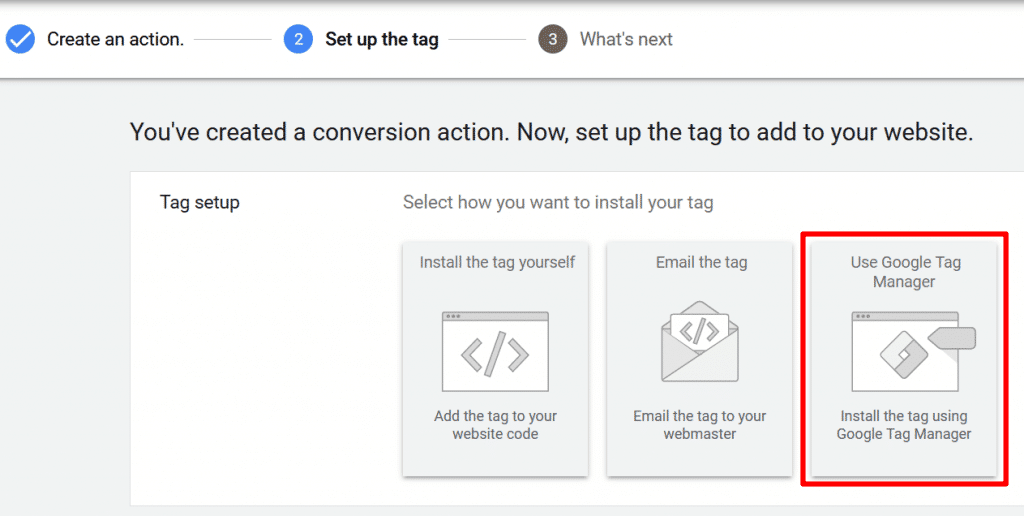Click the completed step checkmark icon
The width and height of the screenshot is (1024, 516).
(20, 40)
